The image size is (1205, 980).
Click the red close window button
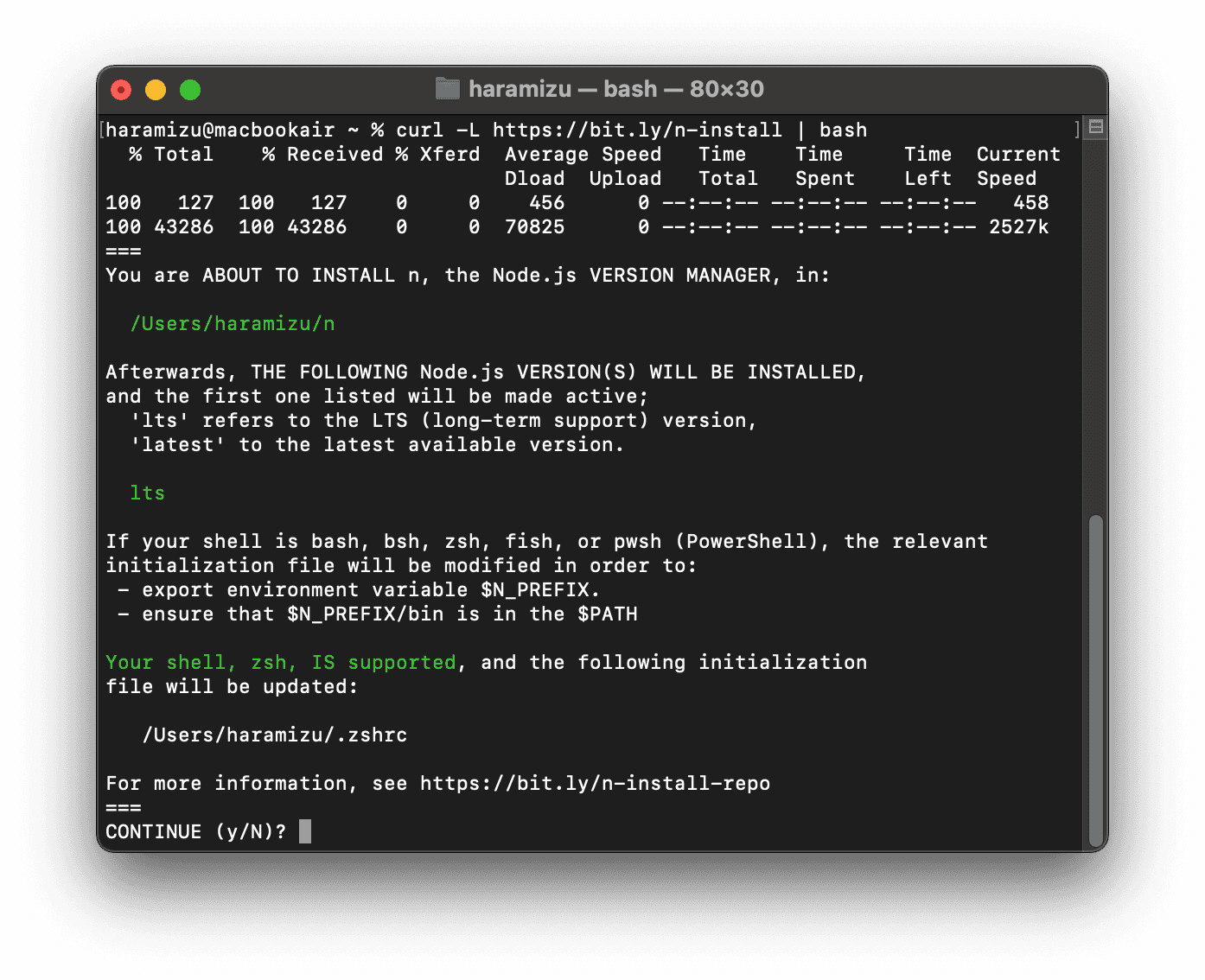click(121, 90)
